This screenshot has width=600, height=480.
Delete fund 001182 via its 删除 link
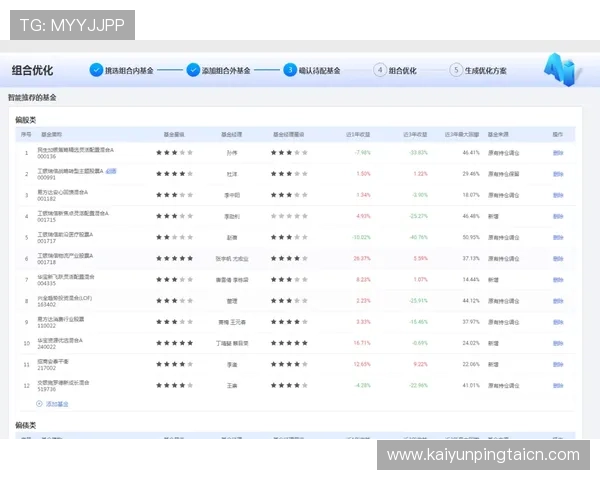tap(558, 195)
